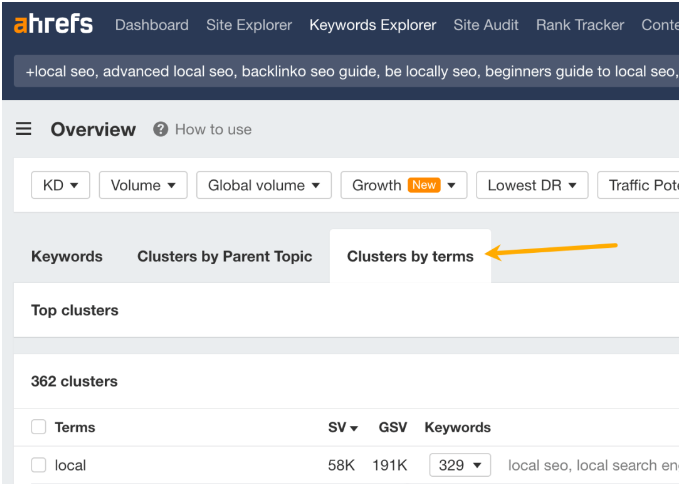Screen dimensions: 688x484
Task: Expand the 329 keywords dropdown
Action: coord(460,465)
